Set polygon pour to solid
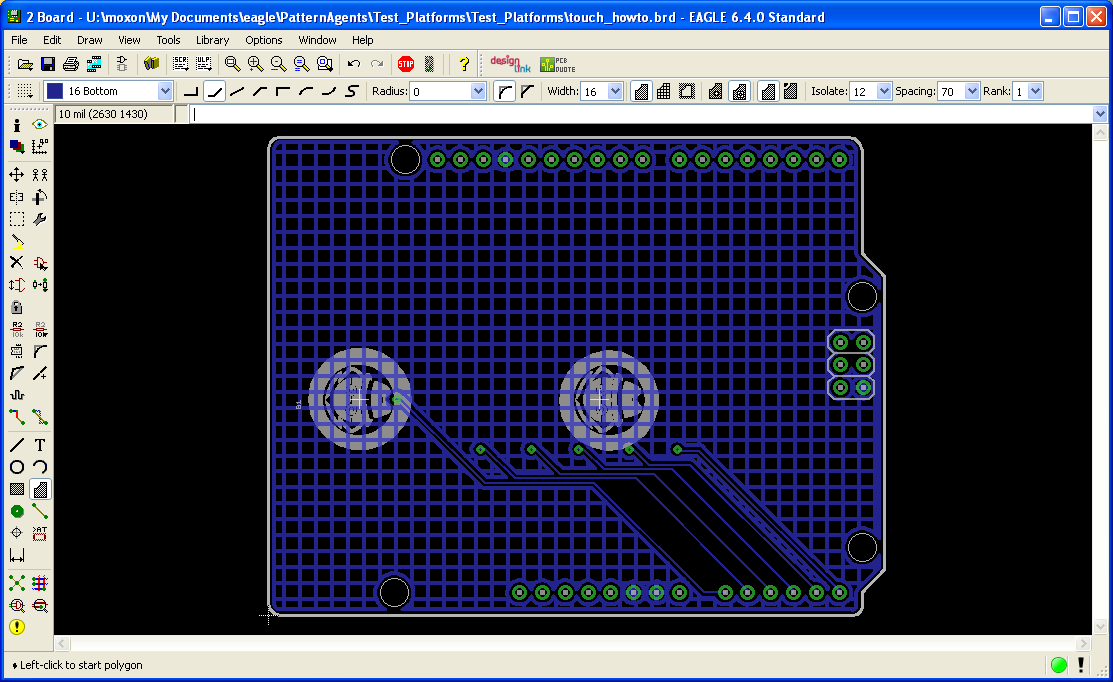This screenshot has height=682, width=1113. [x=641, y=91]
